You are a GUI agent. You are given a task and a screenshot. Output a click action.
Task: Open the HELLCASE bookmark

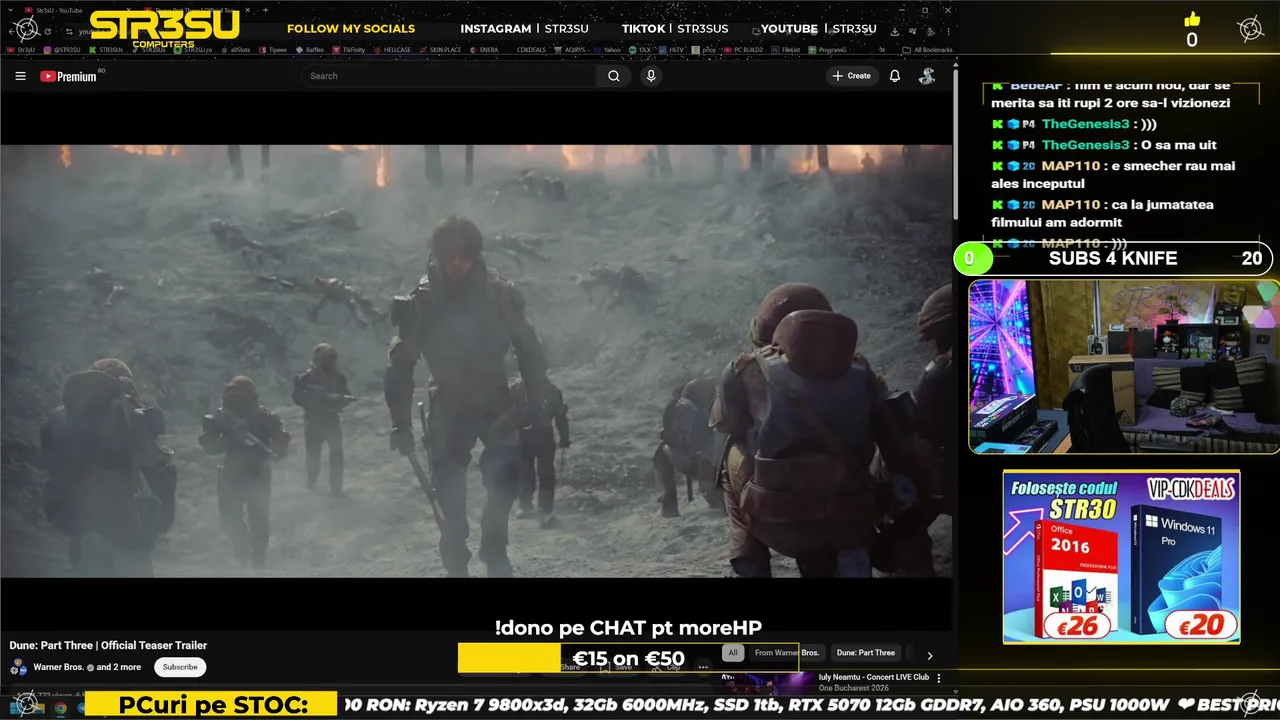[392, 50]
